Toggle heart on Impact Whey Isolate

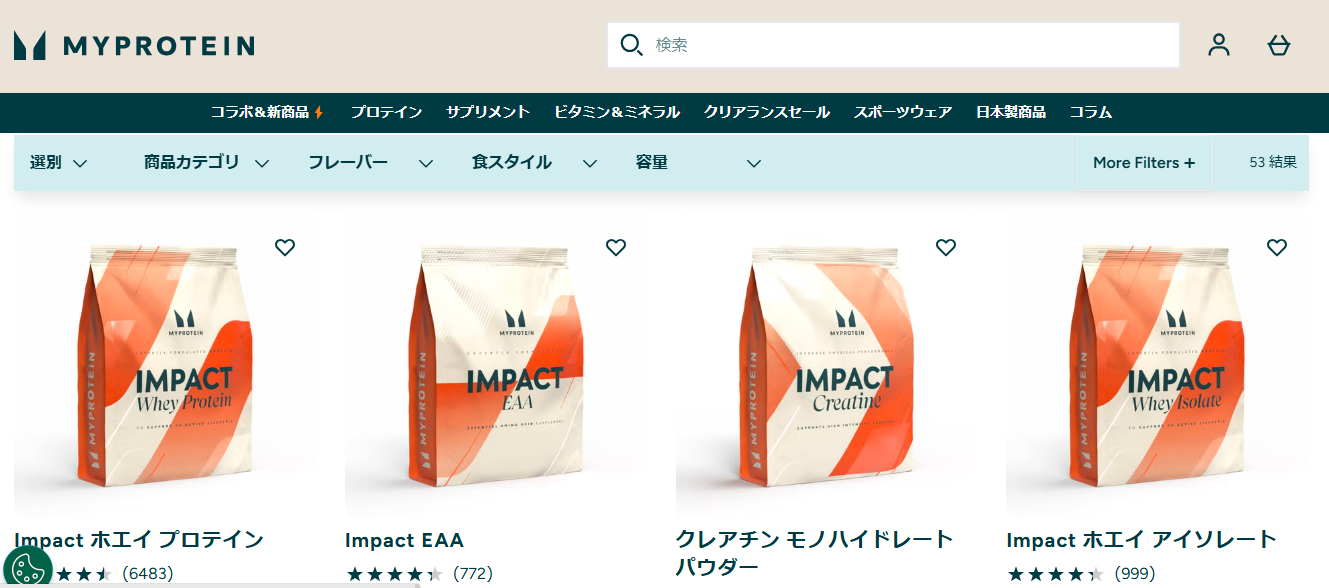coord(1277,247)
